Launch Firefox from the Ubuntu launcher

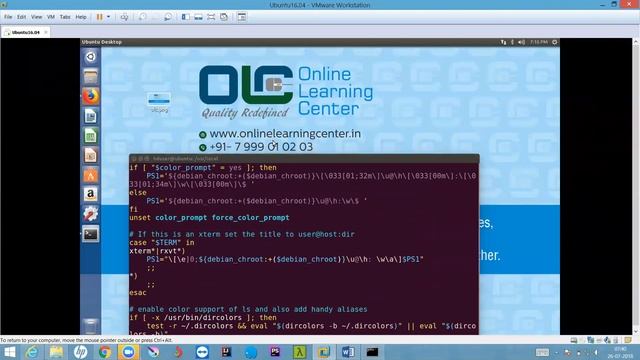click(x=91, y=96)
